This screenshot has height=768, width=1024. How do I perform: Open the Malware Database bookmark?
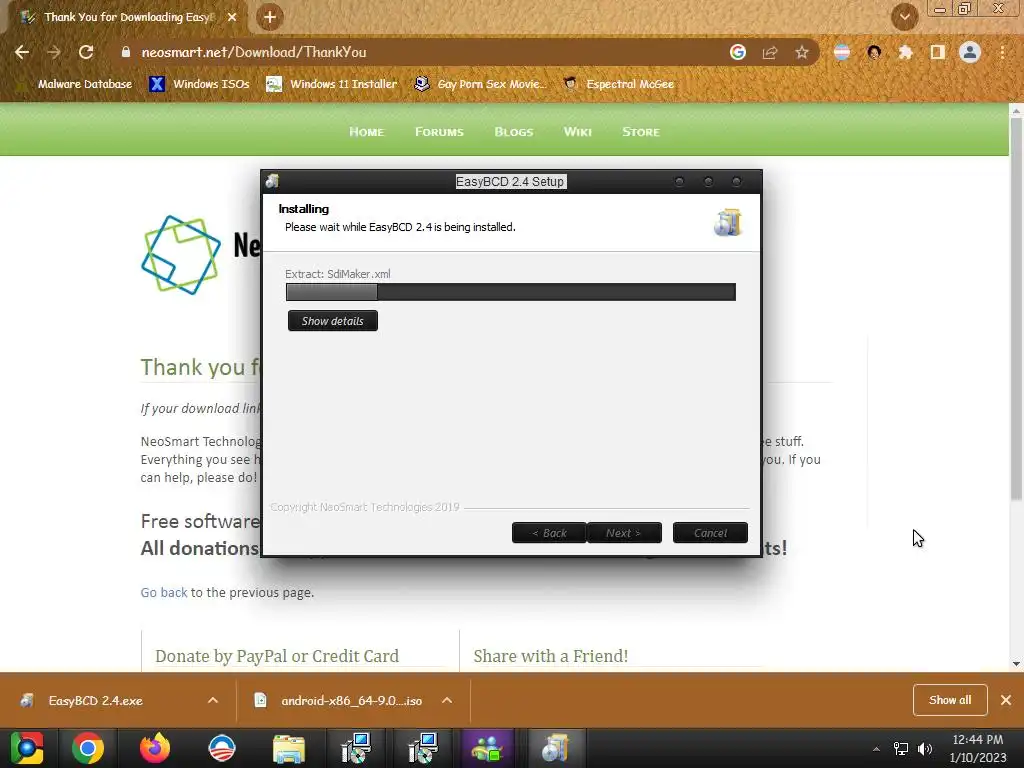(77, 84)
